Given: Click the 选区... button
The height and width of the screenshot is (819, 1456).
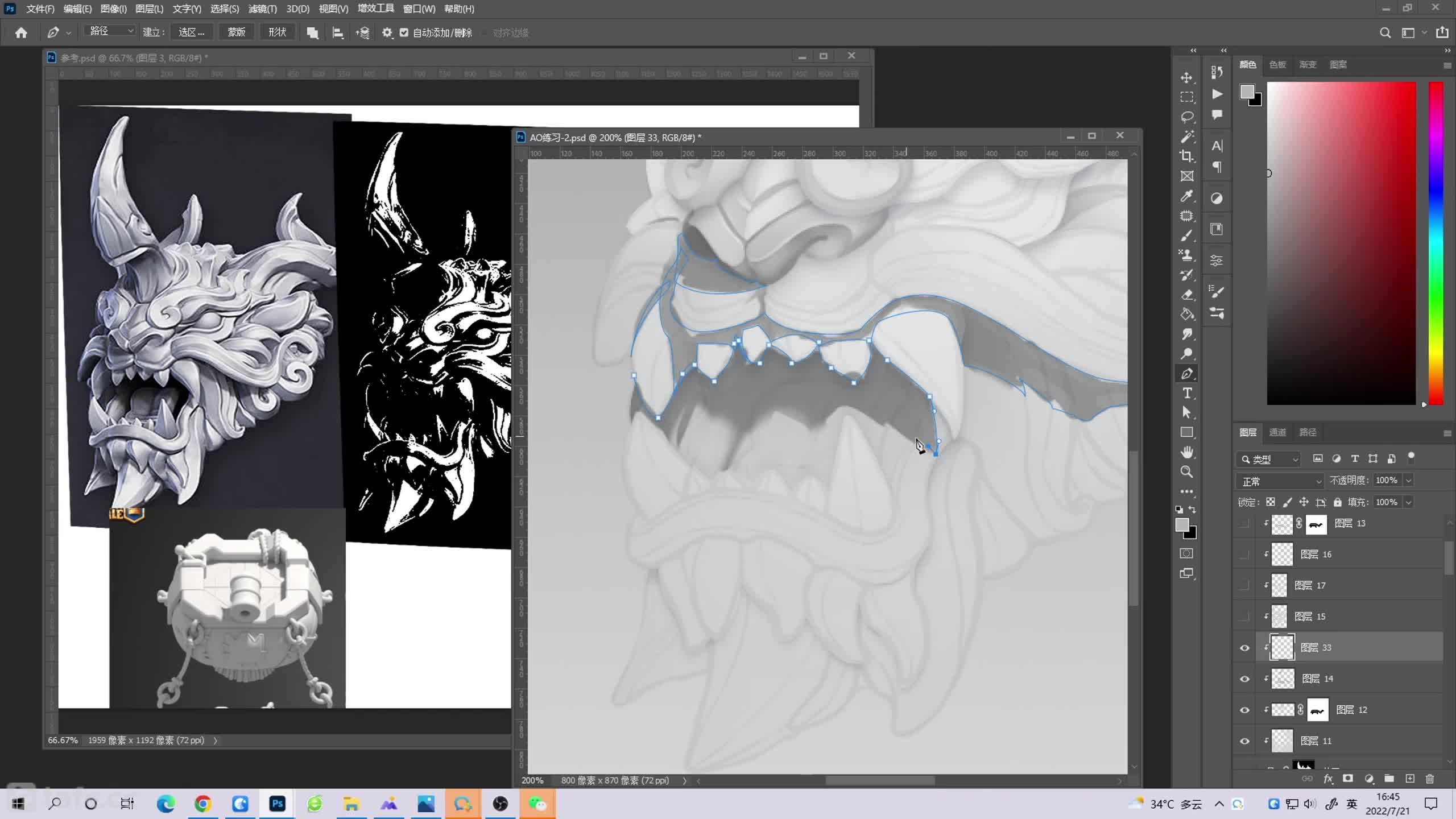Looking at the screenshot, I should pyautogui.click(x=192, y=32).
